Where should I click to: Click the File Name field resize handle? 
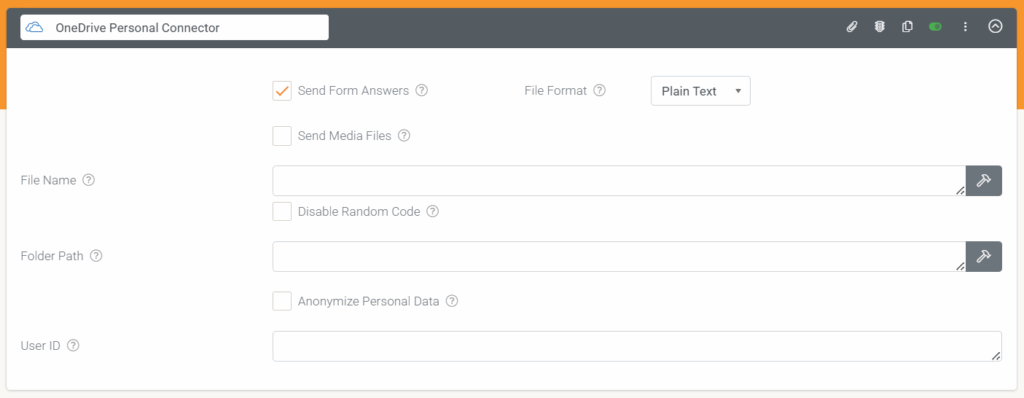click(960, 190)
